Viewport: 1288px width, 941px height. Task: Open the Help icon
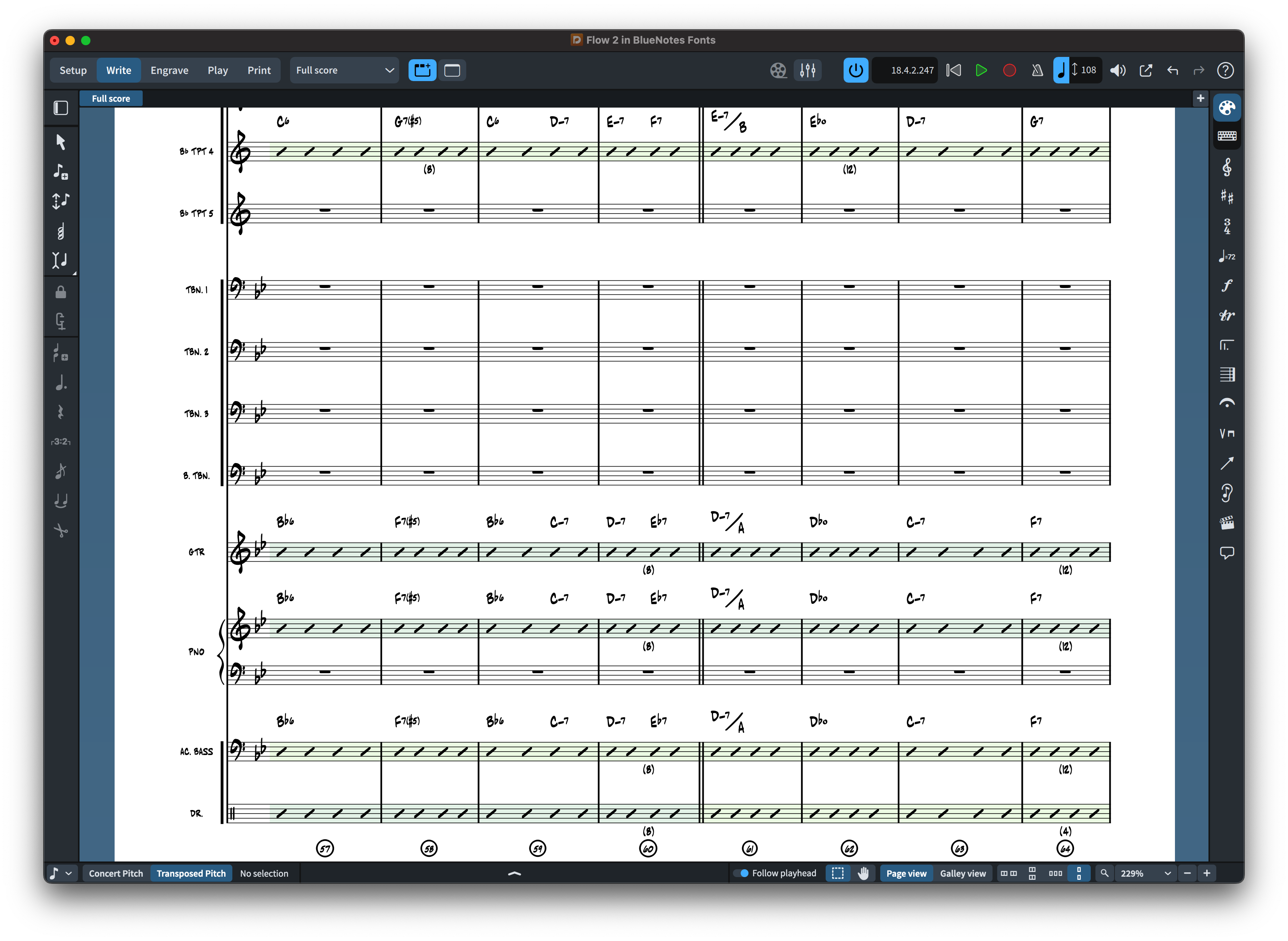pyautogui.click(x=1225, y=70)
